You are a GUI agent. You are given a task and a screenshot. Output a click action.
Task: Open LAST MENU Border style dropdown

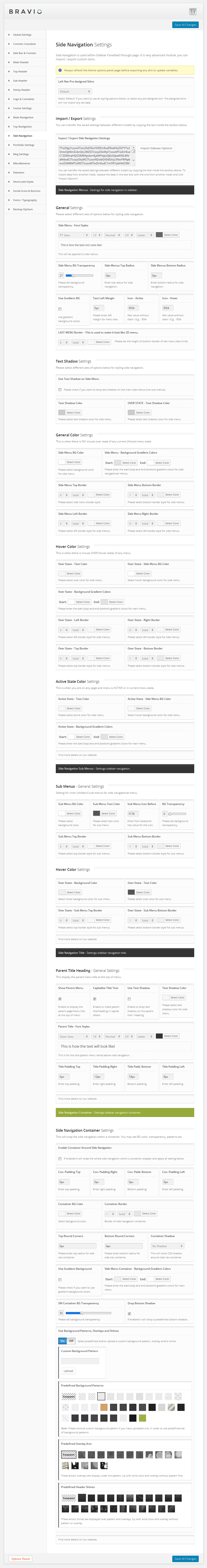(x=79, y=342)
